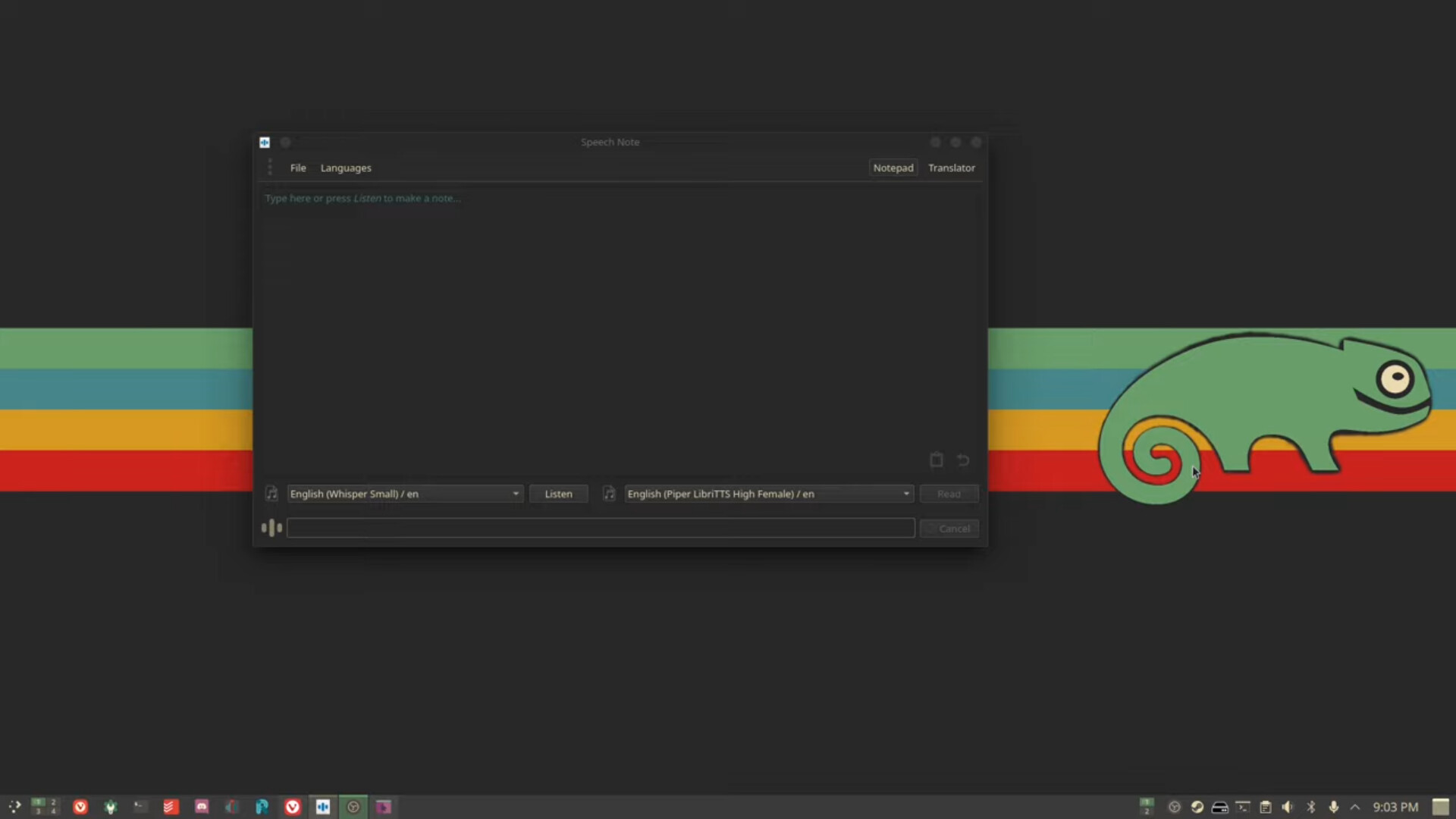Viewport: 1456px width, 819px height.
Task: Click the 9:03 PM clock
Action: click(x=1395, y=807)
